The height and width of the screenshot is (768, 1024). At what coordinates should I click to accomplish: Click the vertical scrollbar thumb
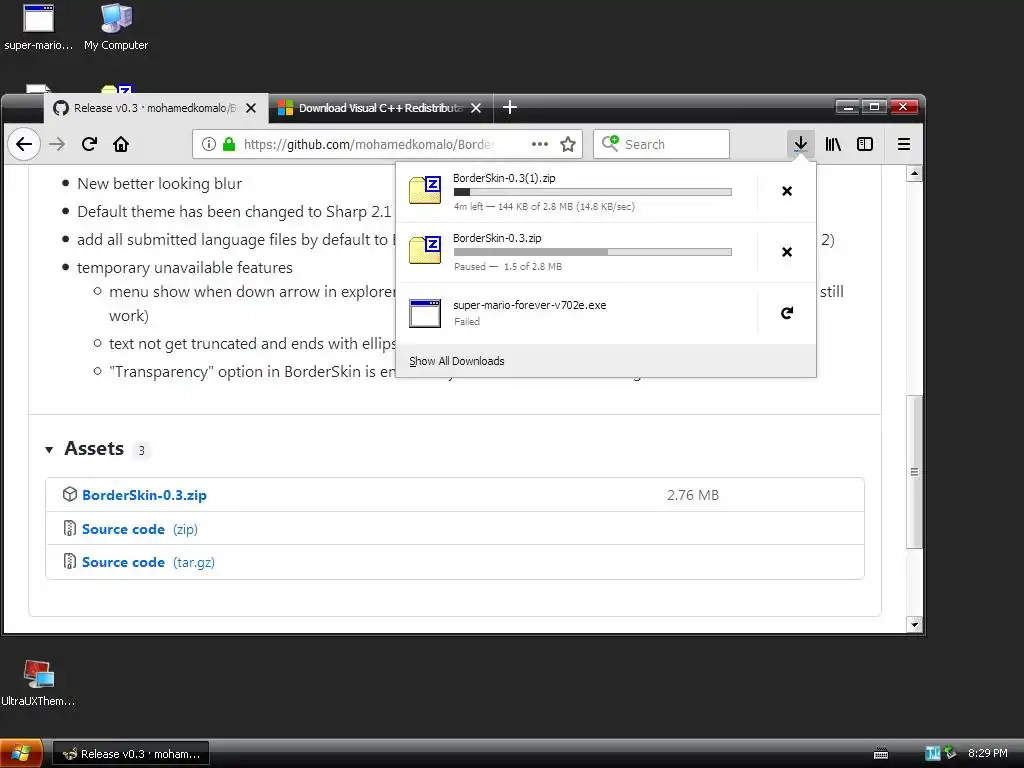click(x=914, y=472)
